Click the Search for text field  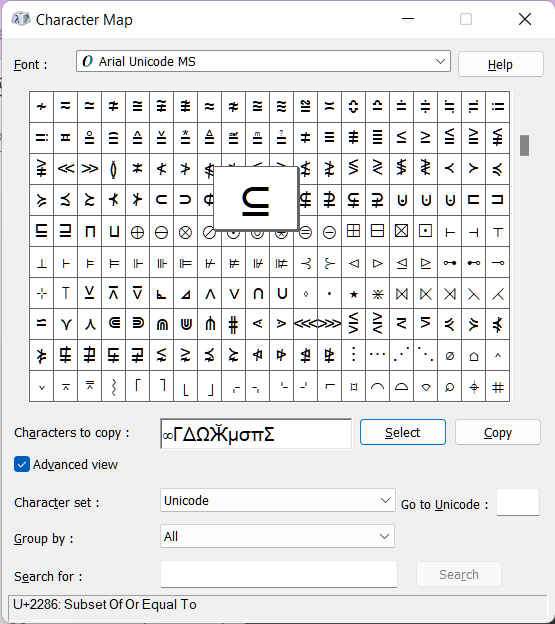tap(278, 574)
